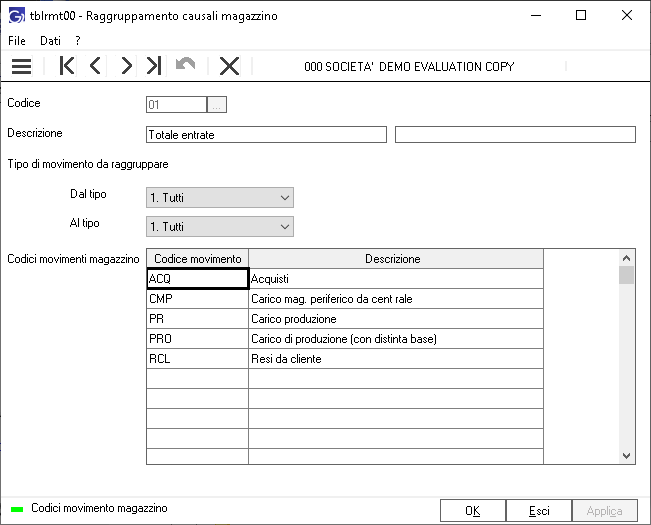Viewport: 651px width, 525px height.
Task: Click the Descrizione column header
Action: click(x=396, y=259)
